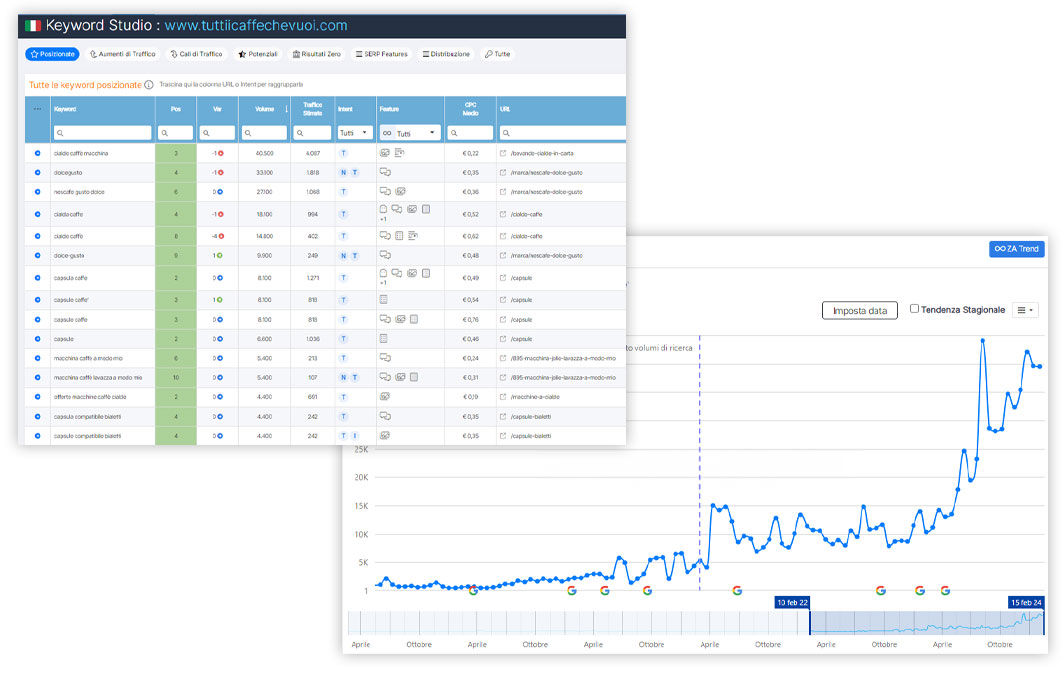Click the ZA Trend button
This screenshot has width=1064, height=676.
[1016, 249]
